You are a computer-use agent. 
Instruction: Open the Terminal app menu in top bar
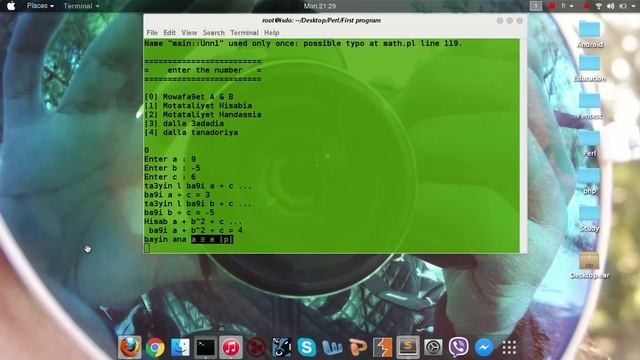[x=81, y=6]
